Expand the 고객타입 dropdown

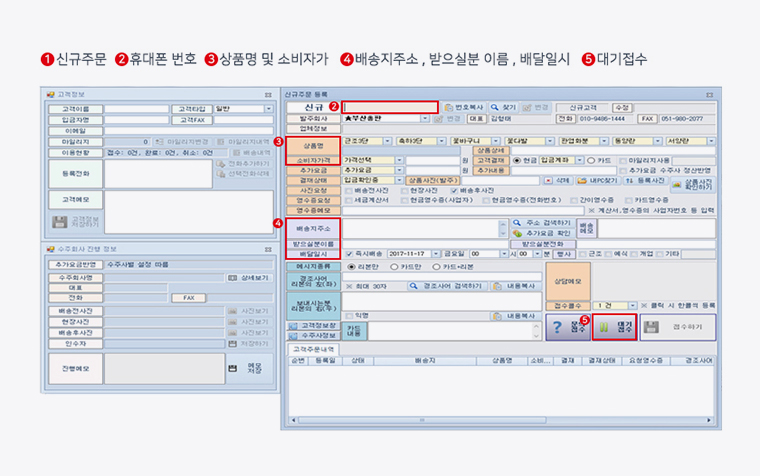[268, 108]
